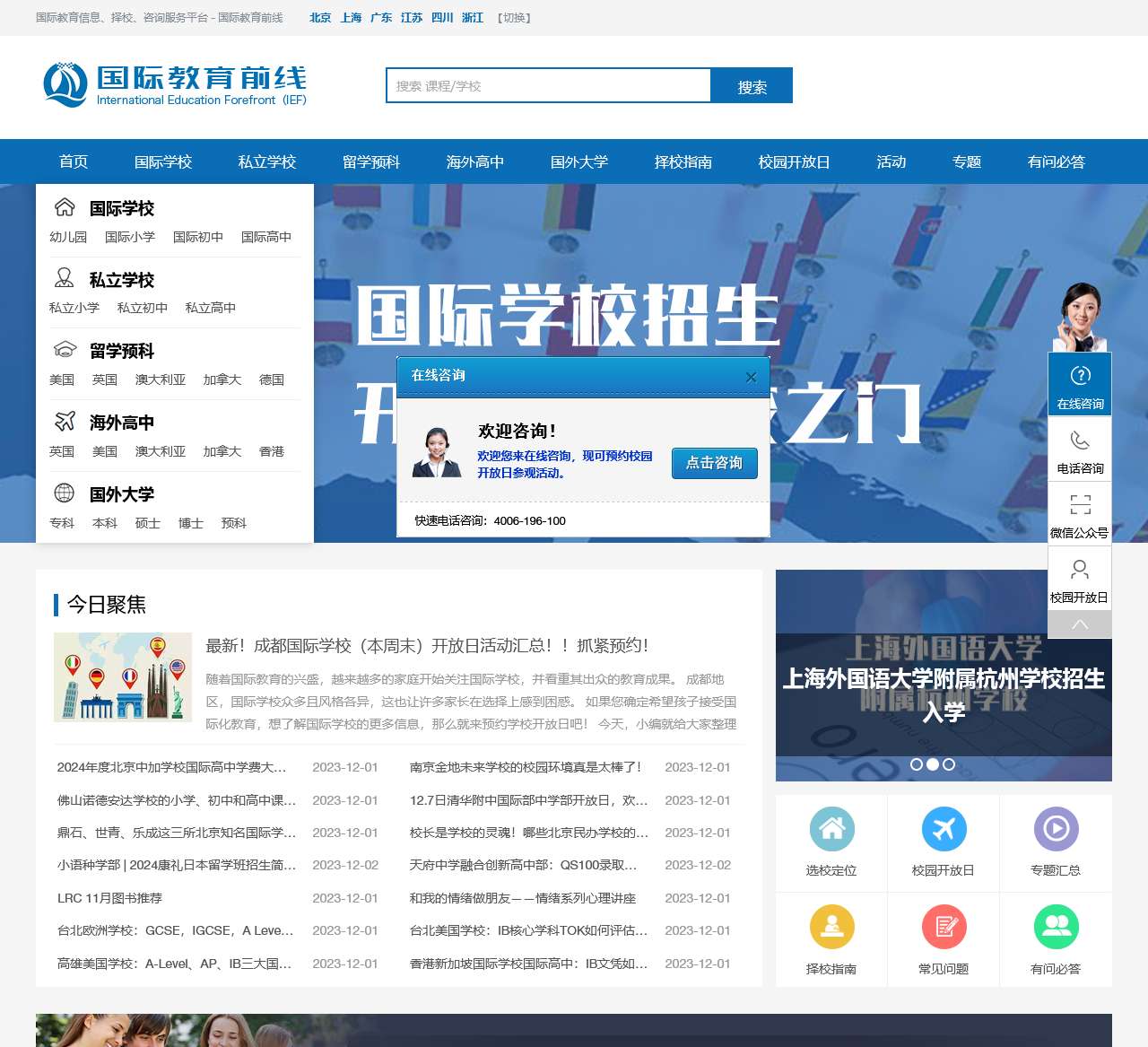Screen dimensions: 1148x1047
Task: Close the 在线咨询 welcome popup
Action: tap(752, 377)
